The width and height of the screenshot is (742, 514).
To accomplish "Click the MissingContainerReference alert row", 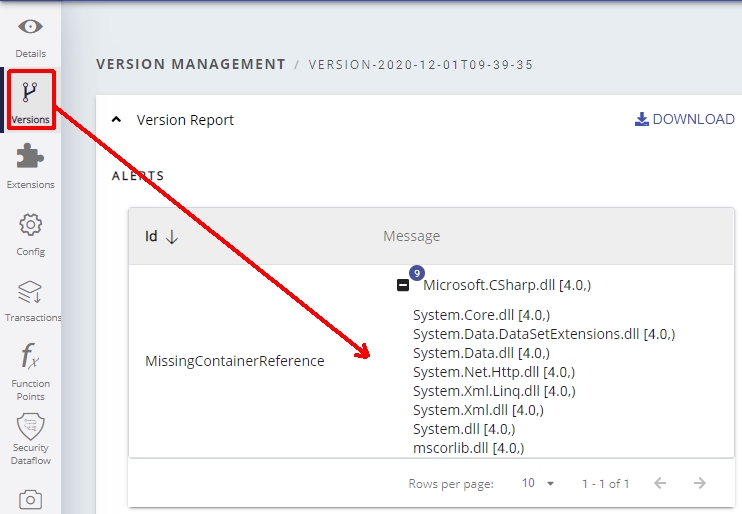I will pyautogui.click(x=234, y=361).
